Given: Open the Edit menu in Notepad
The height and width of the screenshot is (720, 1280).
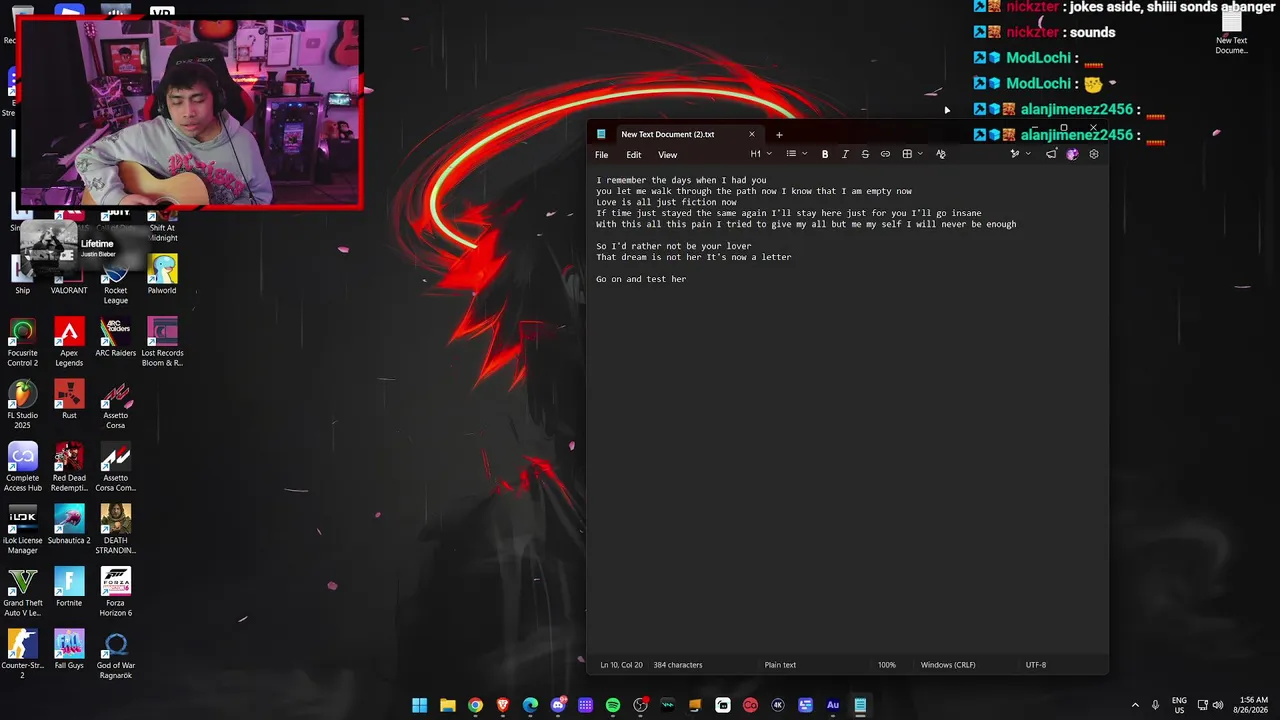Looking at the screenshot, I should point(634,155).
